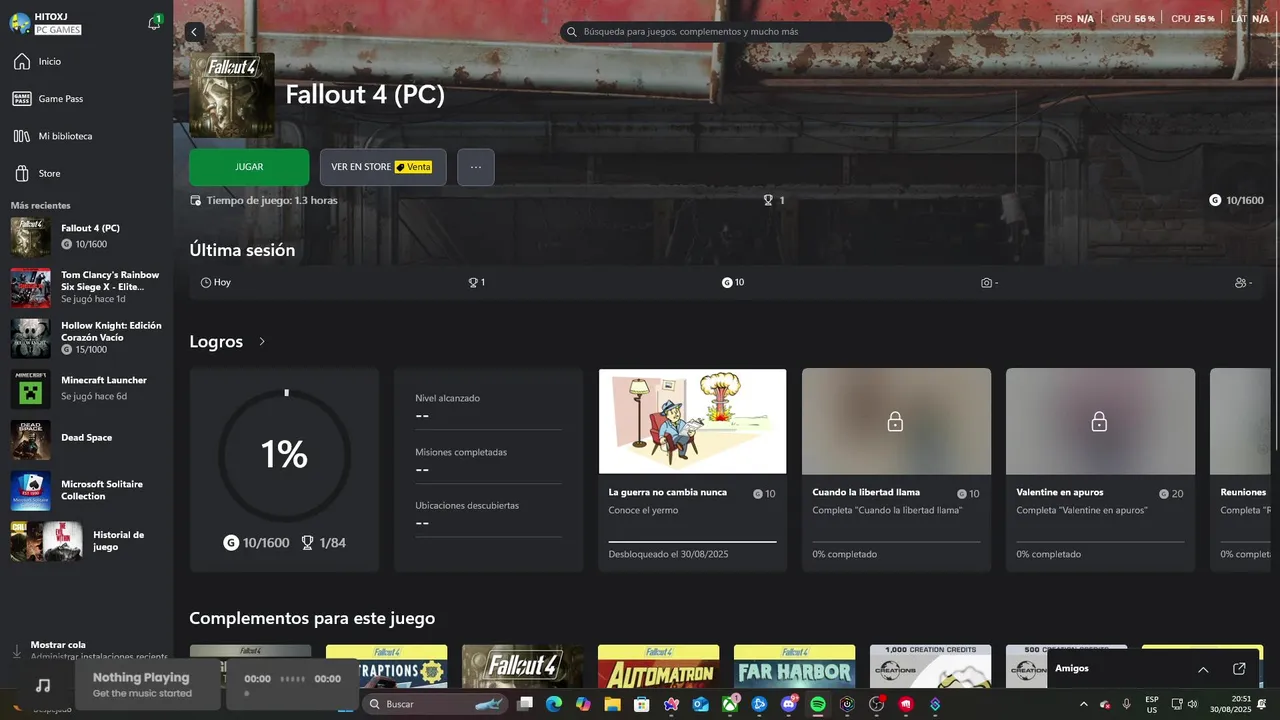Click the music note icon in media widget
The width and height of the screenshot is (1280, 720).
pyautogui.click(x=42, y=686)
